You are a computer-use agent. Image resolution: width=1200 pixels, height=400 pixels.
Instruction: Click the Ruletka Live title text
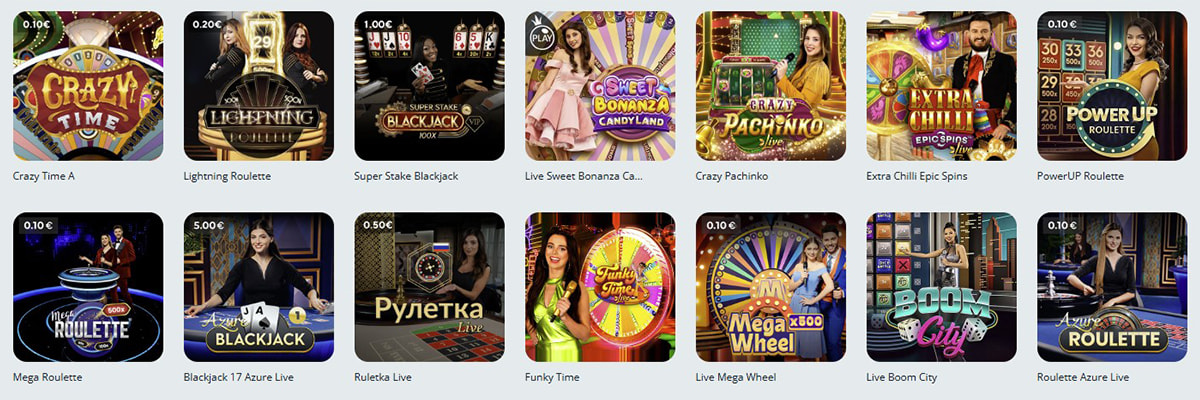click(383, 377)
